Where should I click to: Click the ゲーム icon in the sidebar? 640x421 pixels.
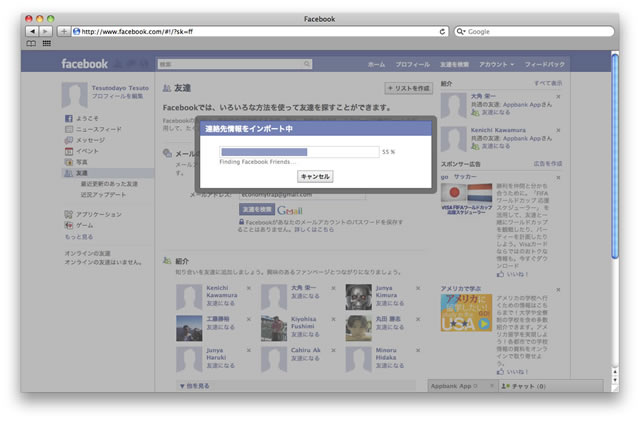coord(69,225)
